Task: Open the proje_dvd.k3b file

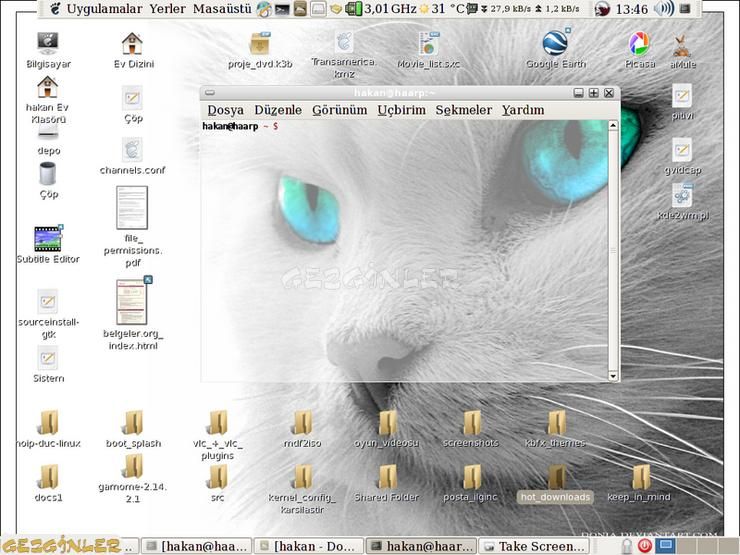Action: pos(259,45)
